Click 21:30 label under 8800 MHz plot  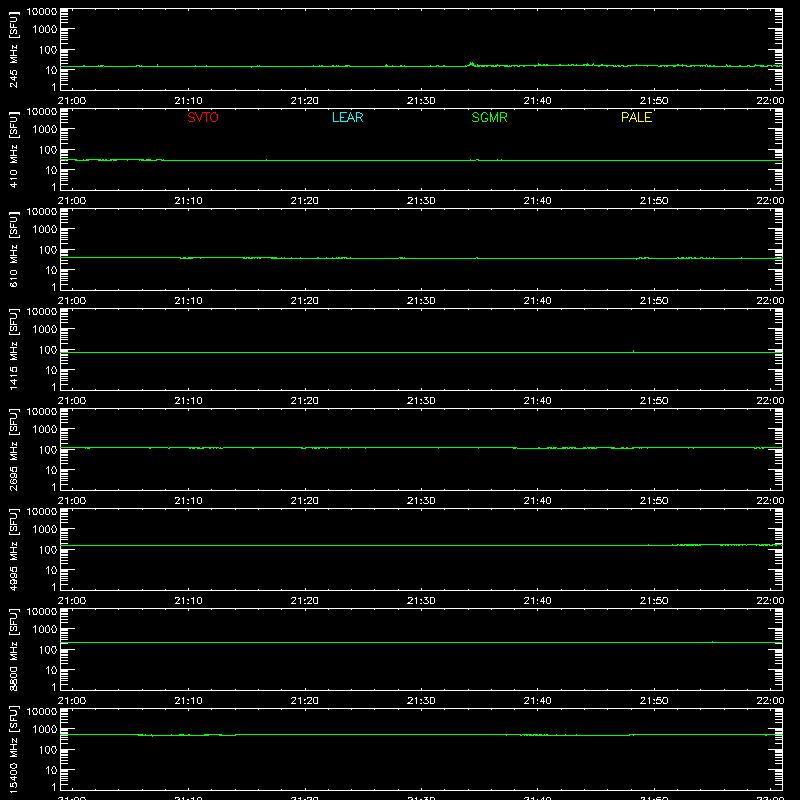click(421, 701)
